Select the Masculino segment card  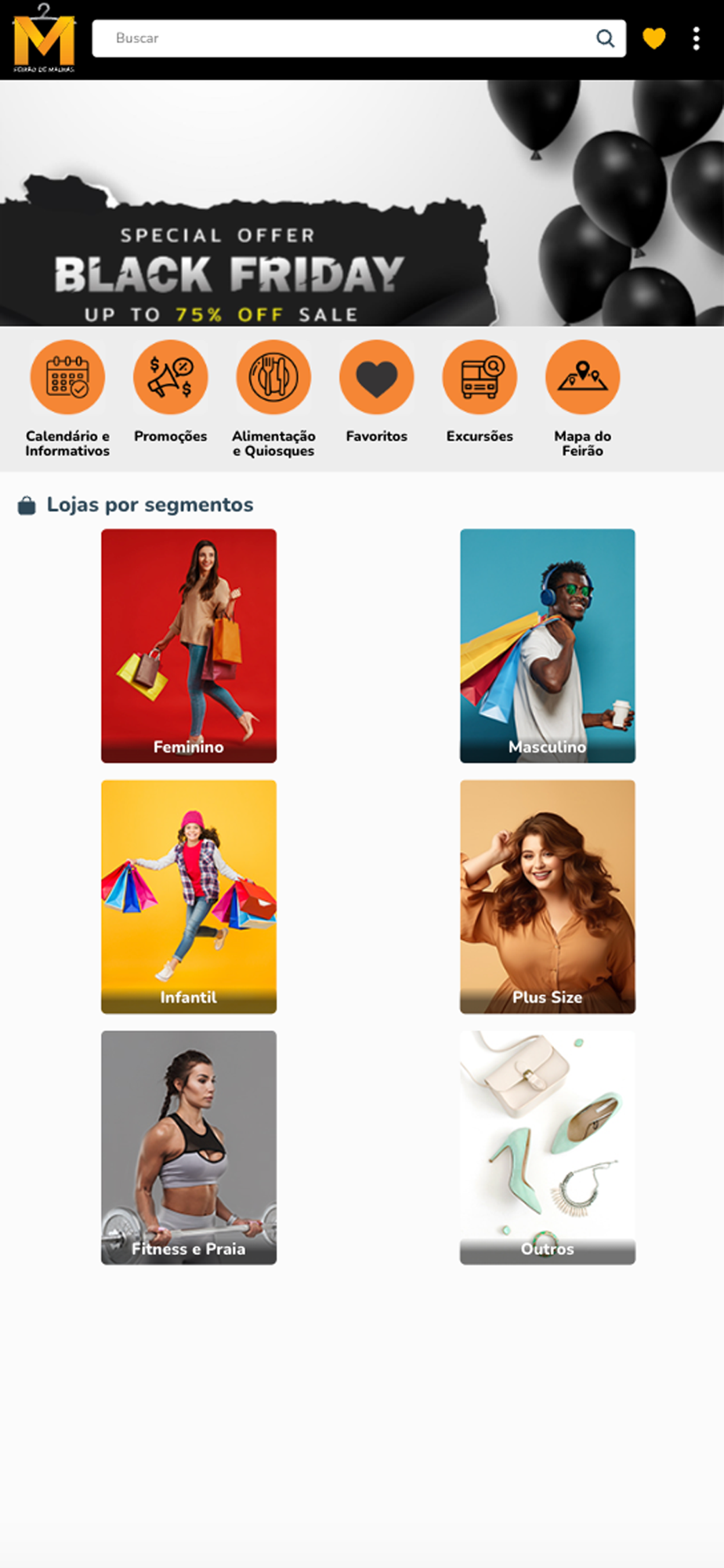(x=548, y=645)
